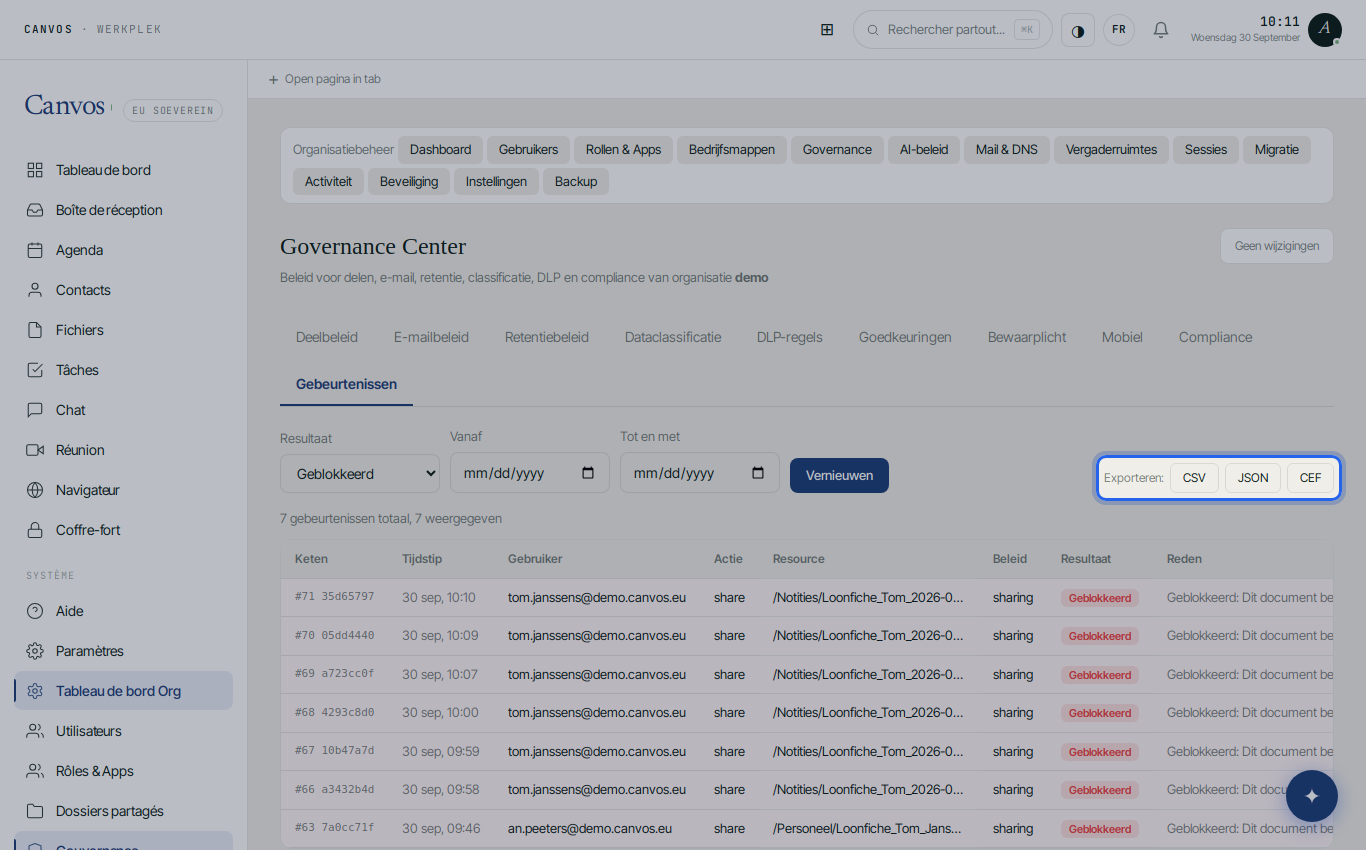Open the sparkle AI assistant button
Viewport: 1366px width, 850px height.
[x=1312, y=796]
